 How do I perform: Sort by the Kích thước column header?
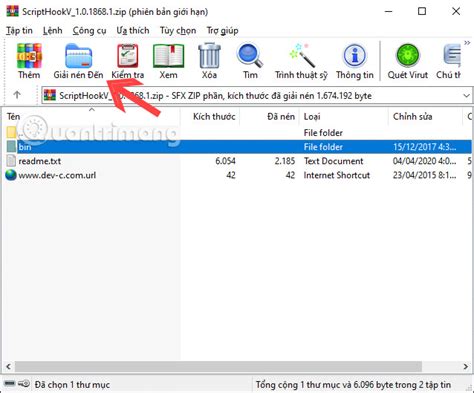[214, 117]
